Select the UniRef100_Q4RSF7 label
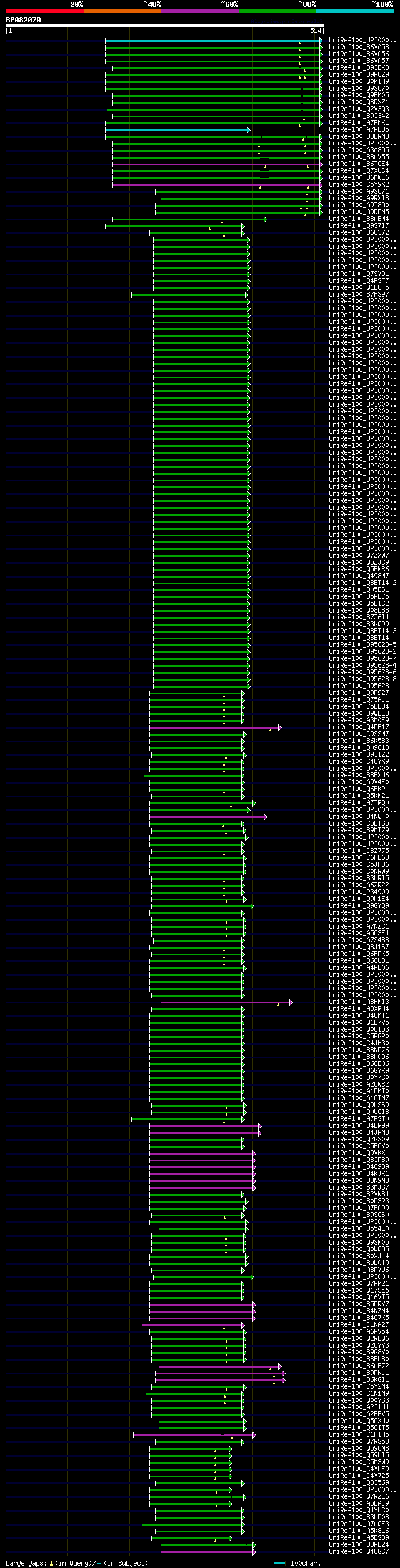 pyautogui.click(x=359, y=281)
